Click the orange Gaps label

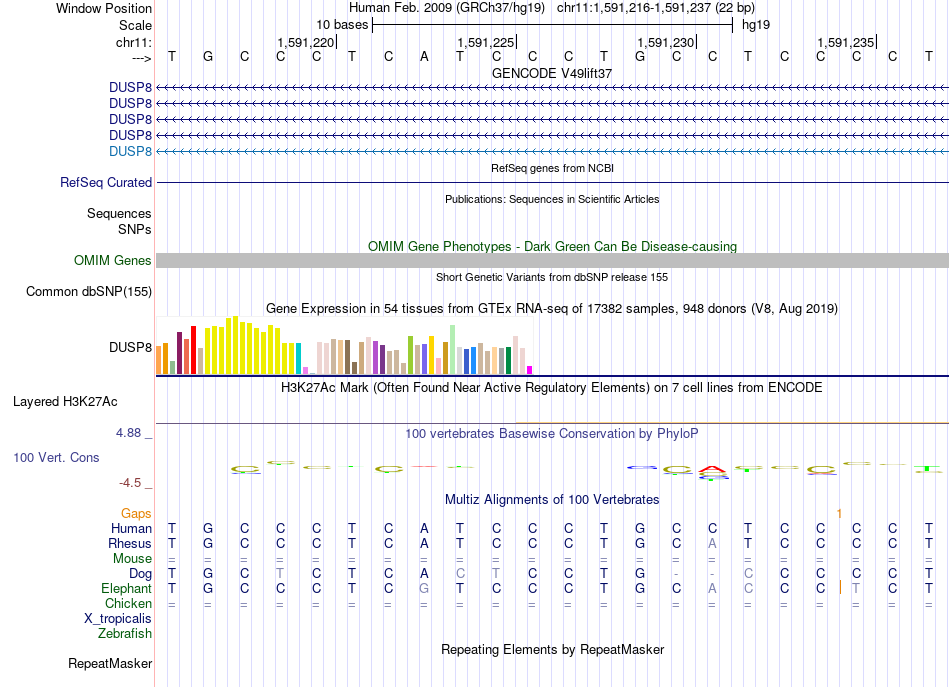pyautogui.click(x=136, y=514)
